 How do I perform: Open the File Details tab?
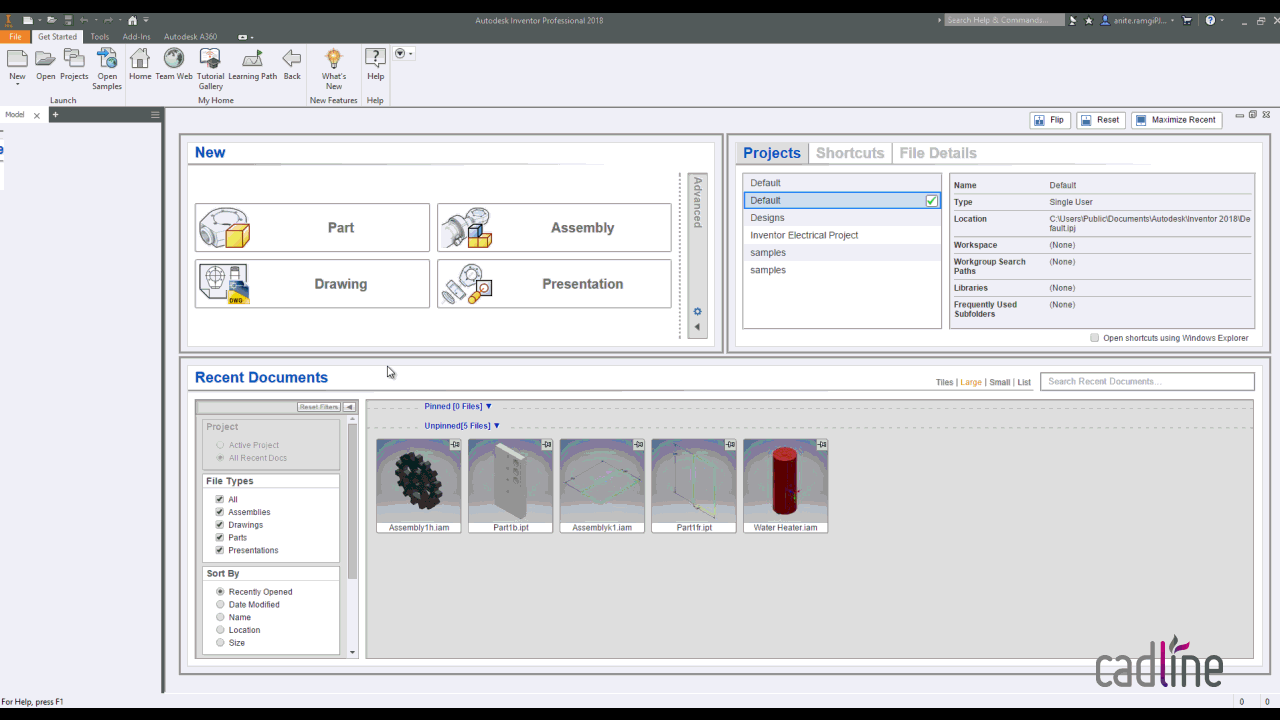938,153
